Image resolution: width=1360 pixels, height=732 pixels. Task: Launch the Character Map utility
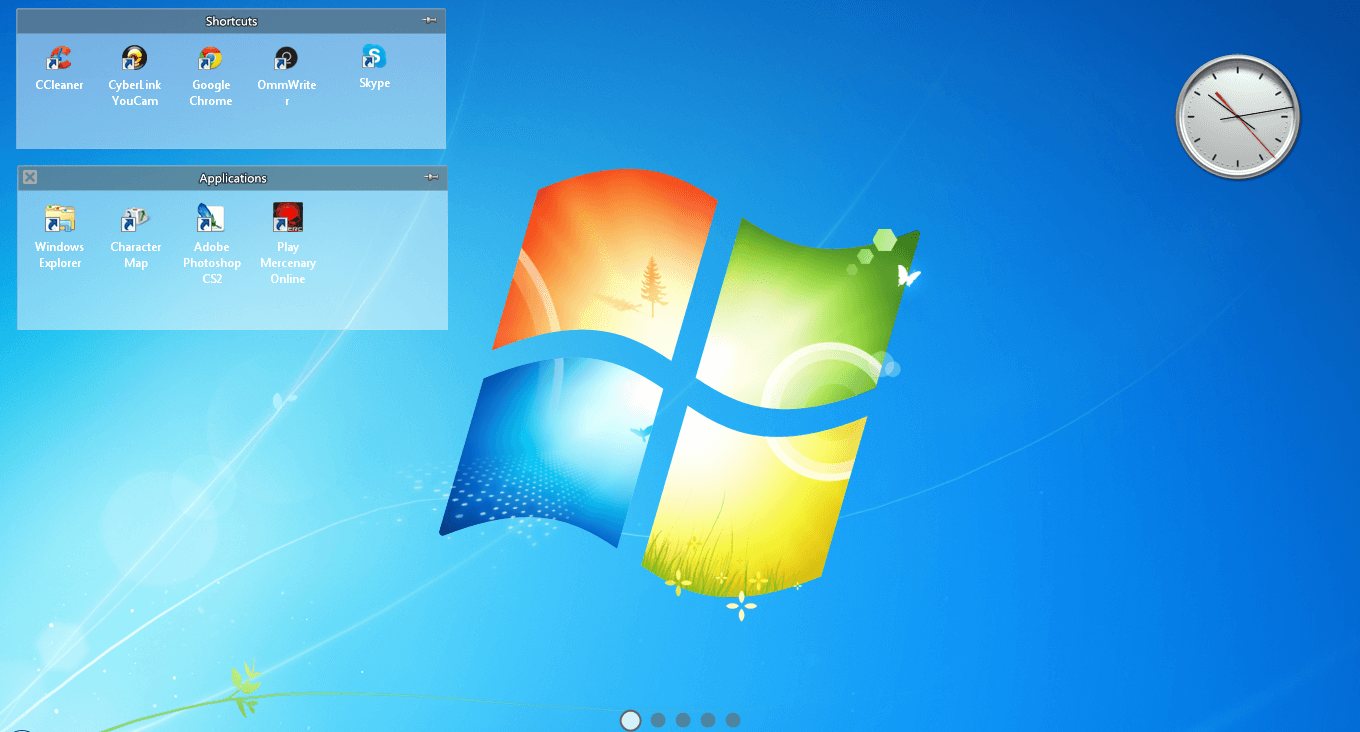(135, 220)
